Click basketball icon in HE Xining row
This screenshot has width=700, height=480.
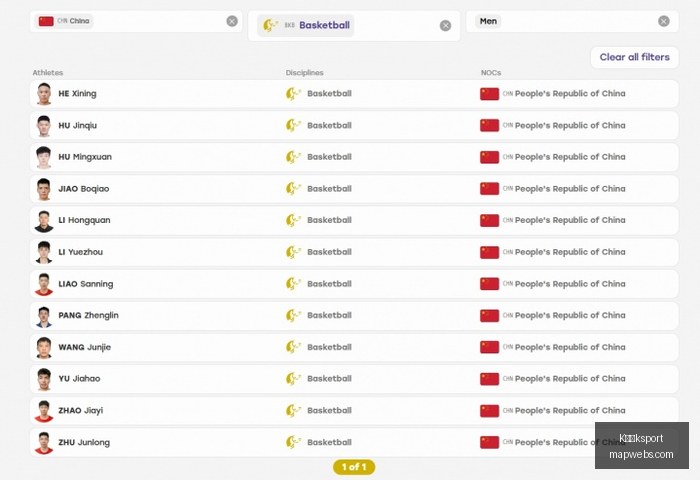coord(293,94)
